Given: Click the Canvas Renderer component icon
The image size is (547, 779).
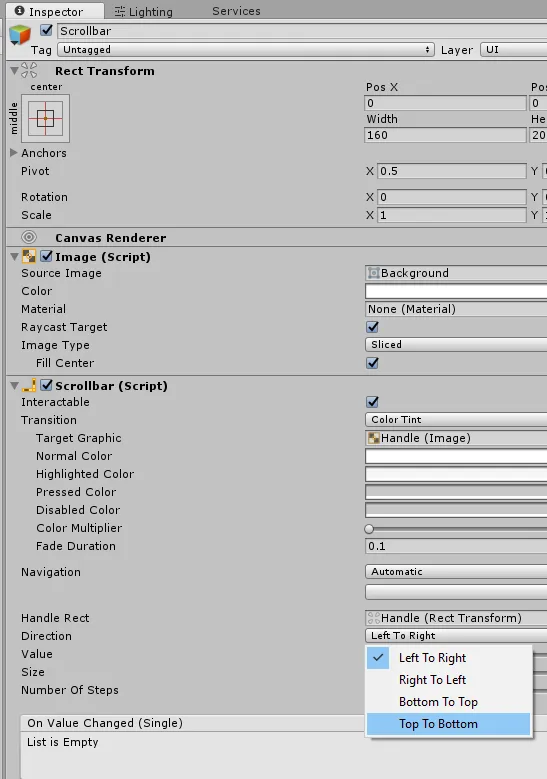Looking at the screenshot, I should tap(29, 237).
